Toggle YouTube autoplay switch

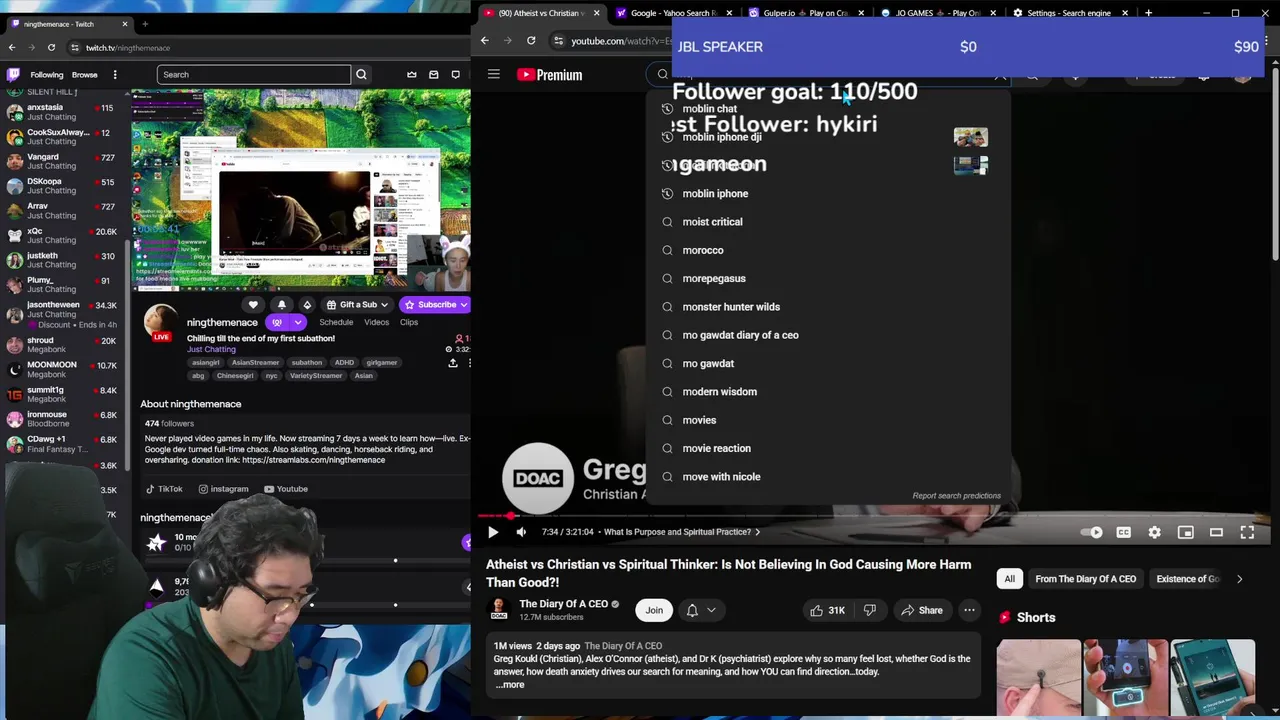[1092, 532]
